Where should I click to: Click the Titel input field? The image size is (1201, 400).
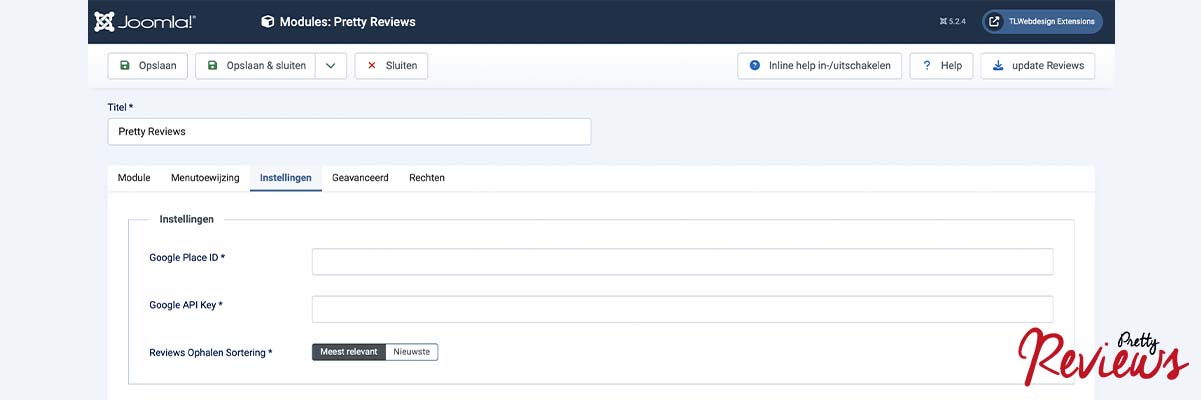point(348,132)
